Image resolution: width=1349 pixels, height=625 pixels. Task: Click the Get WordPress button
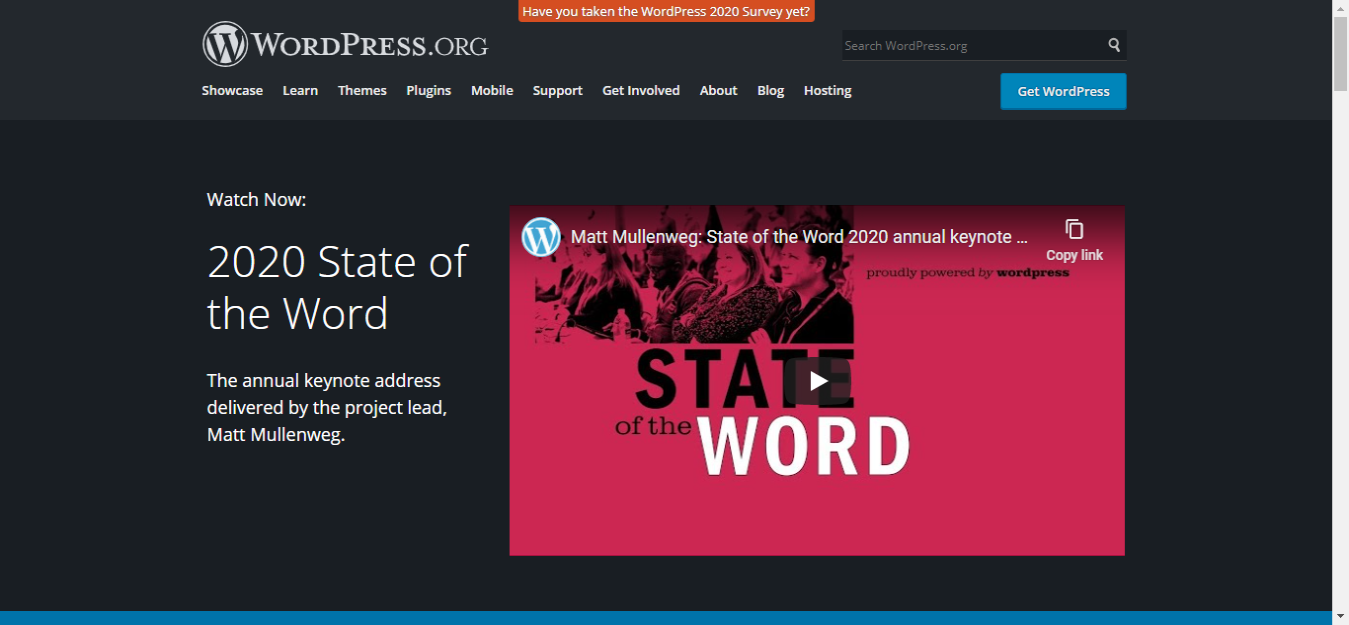[1063, 91]
